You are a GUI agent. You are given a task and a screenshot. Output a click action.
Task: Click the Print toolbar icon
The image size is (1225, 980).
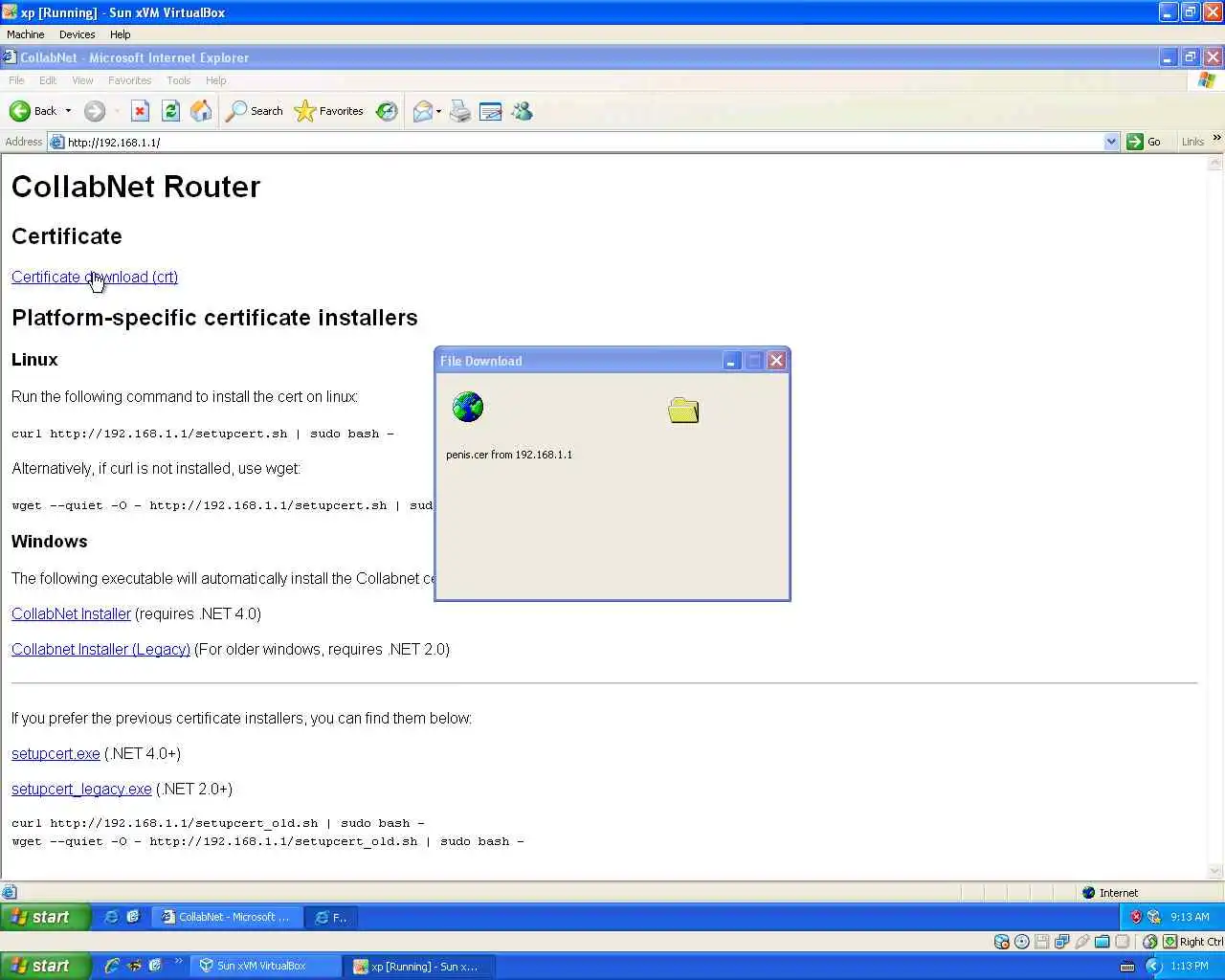click(x=460, y=111)
